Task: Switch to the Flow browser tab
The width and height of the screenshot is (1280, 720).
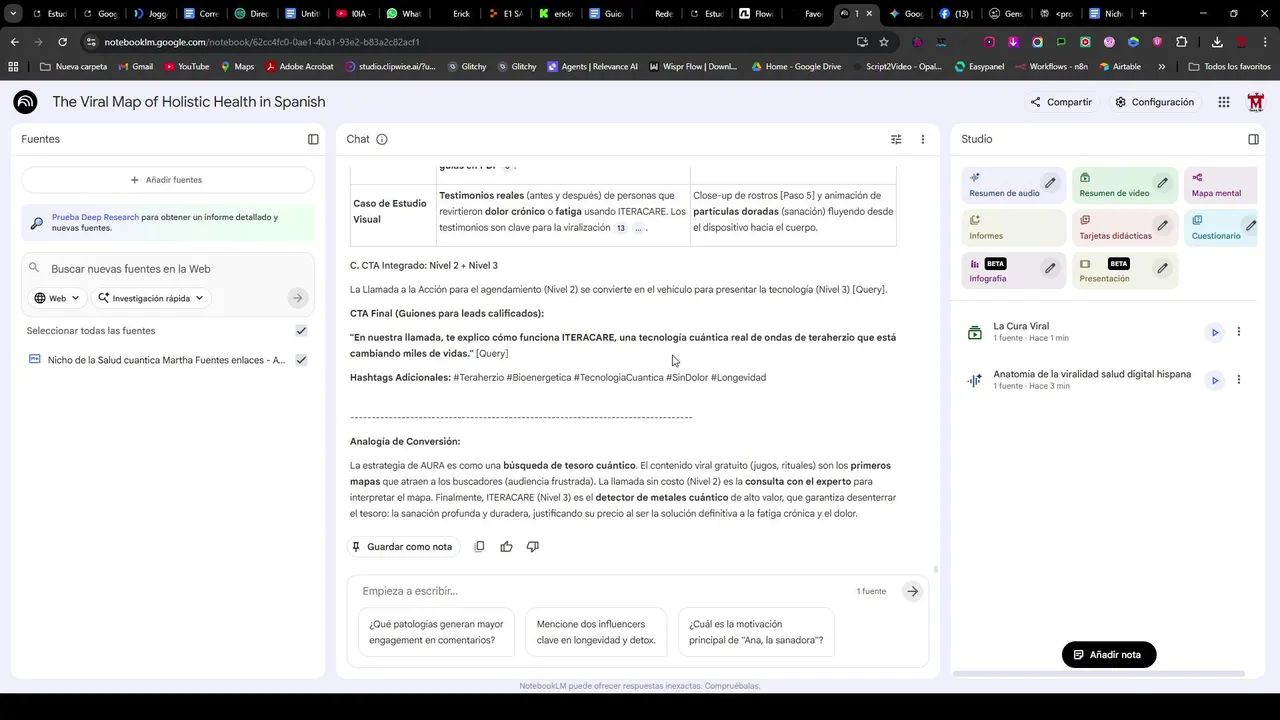Action: 757,14
